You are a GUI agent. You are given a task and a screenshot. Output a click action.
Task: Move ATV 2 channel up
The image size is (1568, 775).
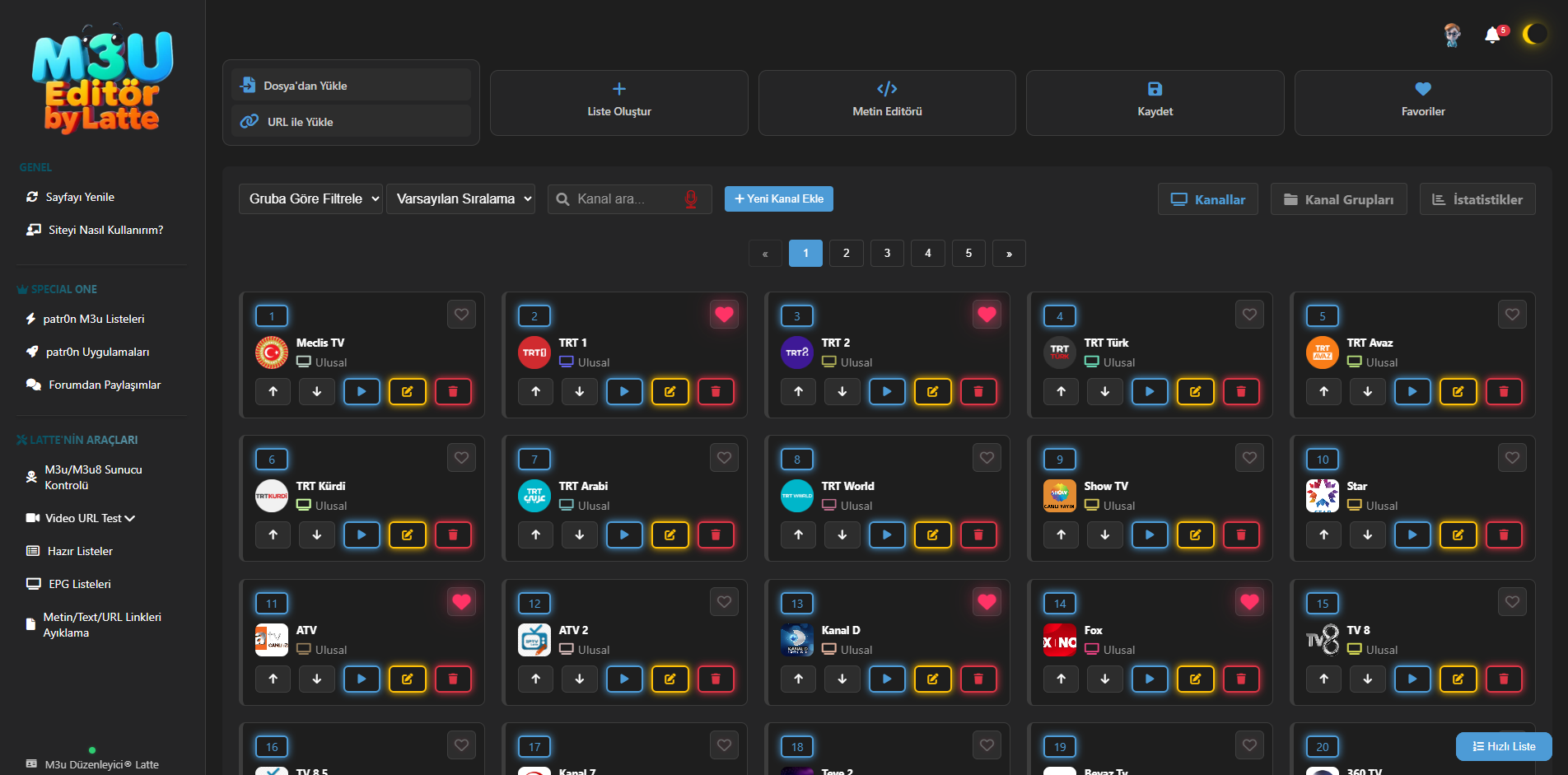coord(536,679)
